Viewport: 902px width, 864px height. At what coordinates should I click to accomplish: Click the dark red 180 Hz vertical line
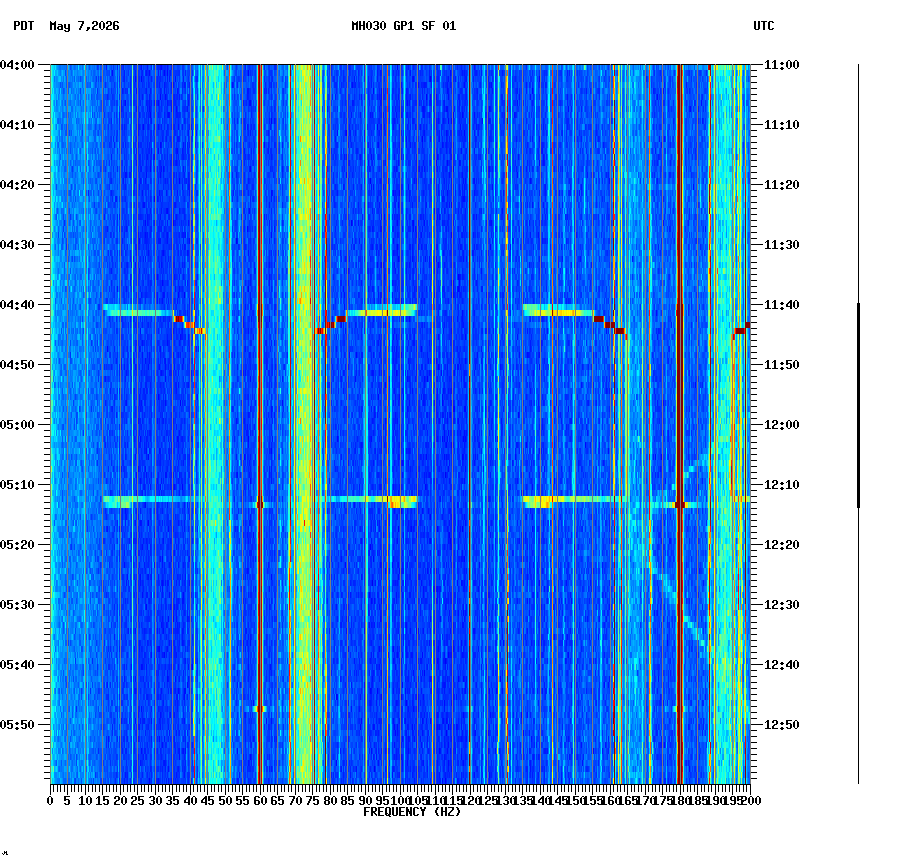[680, 424]
